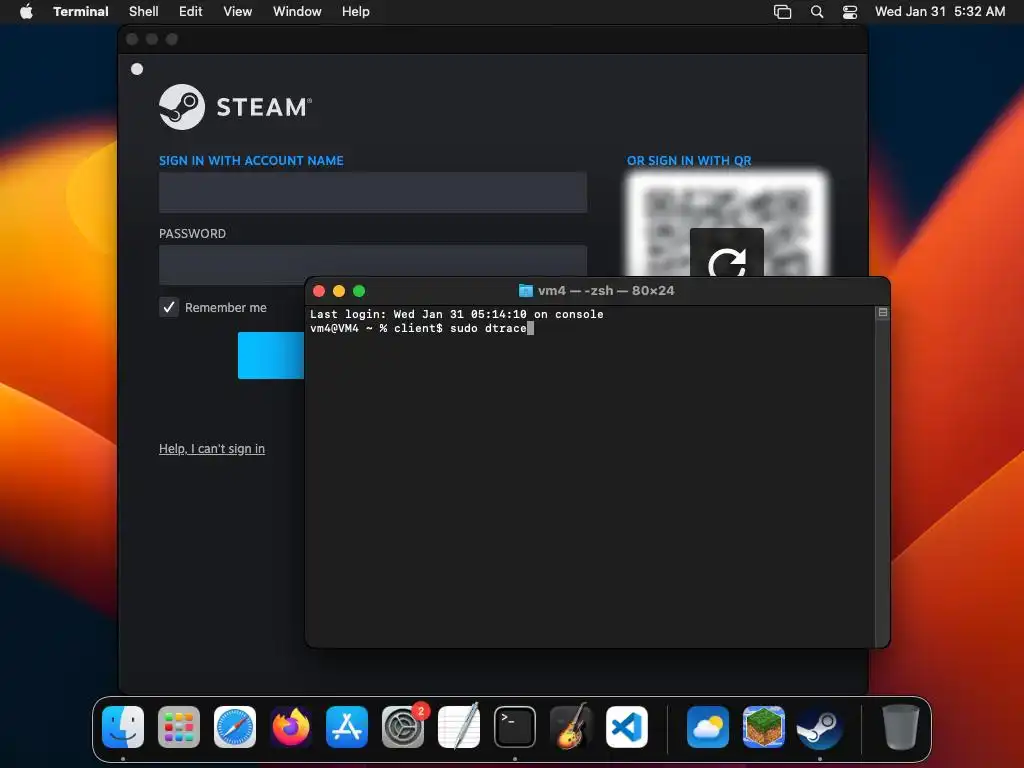Click the blue Steam sign in button
Viewport: 1024px width, 768px height.
(x=271, y=355)
